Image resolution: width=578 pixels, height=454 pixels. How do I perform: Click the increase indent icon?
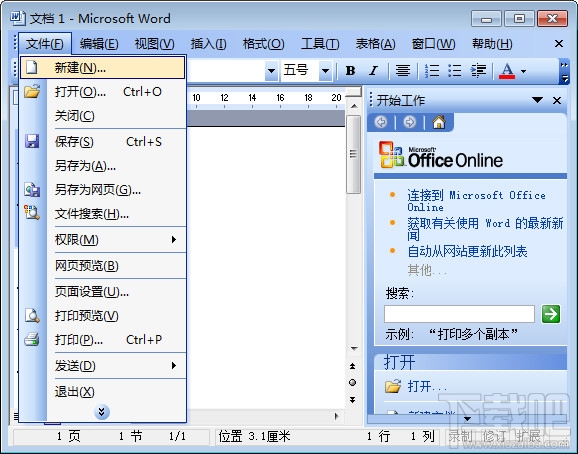(x=478, y=70)
